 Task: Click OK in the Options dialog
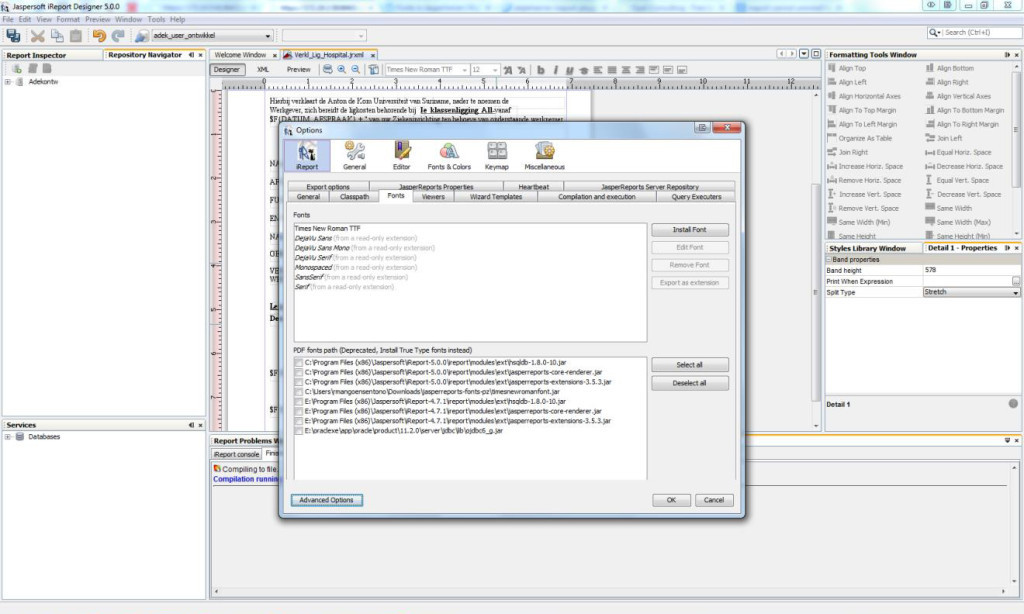point(671,500)
